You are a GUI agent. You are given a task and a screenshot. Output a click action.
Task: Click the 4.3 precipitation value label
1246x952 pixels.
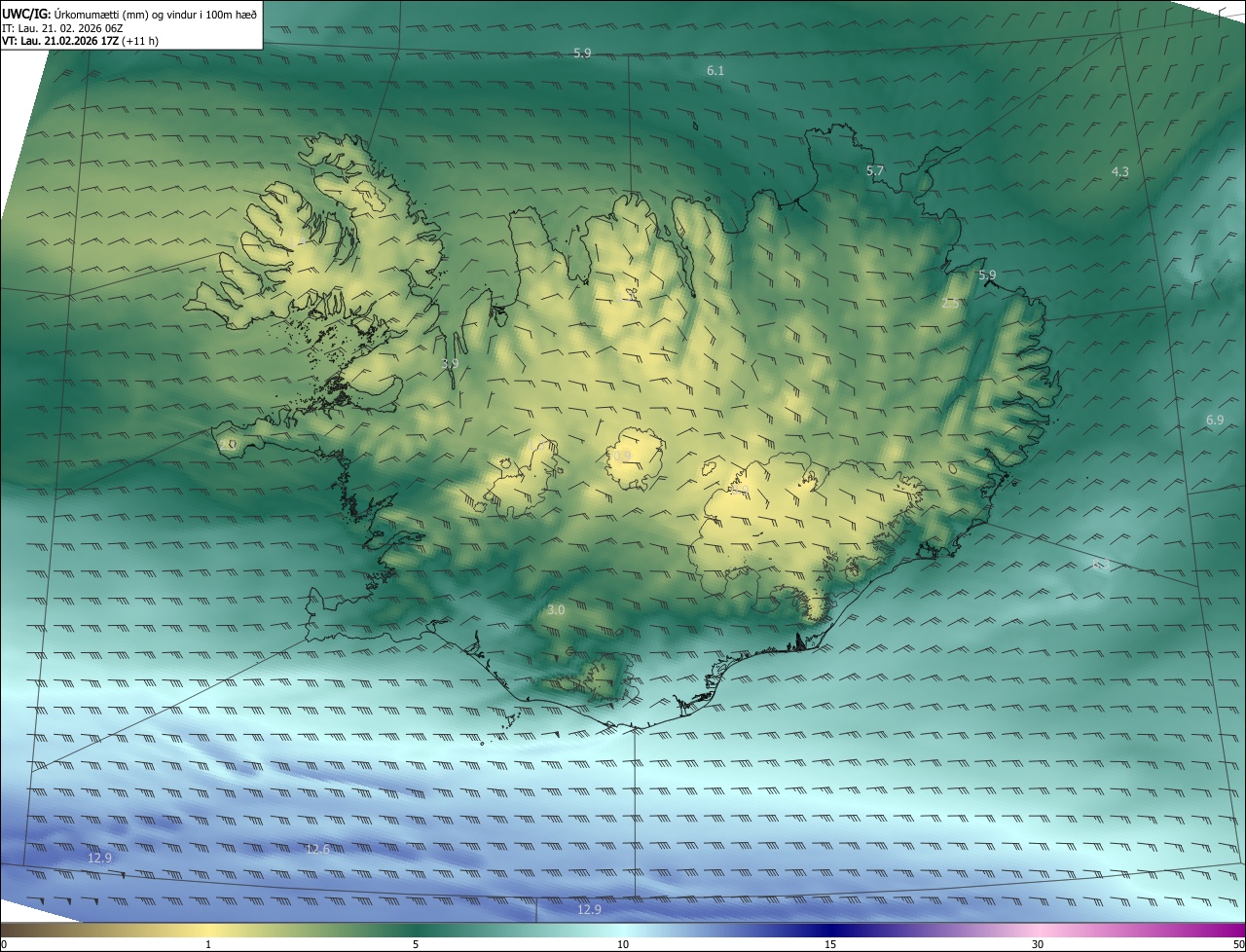pyautogui.click(x=1120, y=172)
